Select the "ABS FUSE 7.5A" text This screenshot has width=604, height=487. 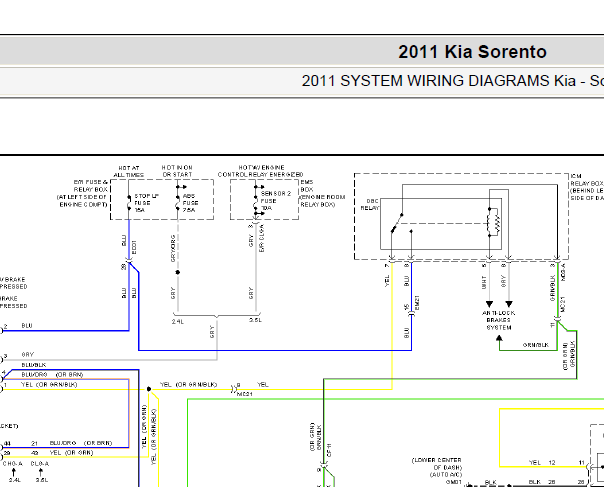(190, 203)
